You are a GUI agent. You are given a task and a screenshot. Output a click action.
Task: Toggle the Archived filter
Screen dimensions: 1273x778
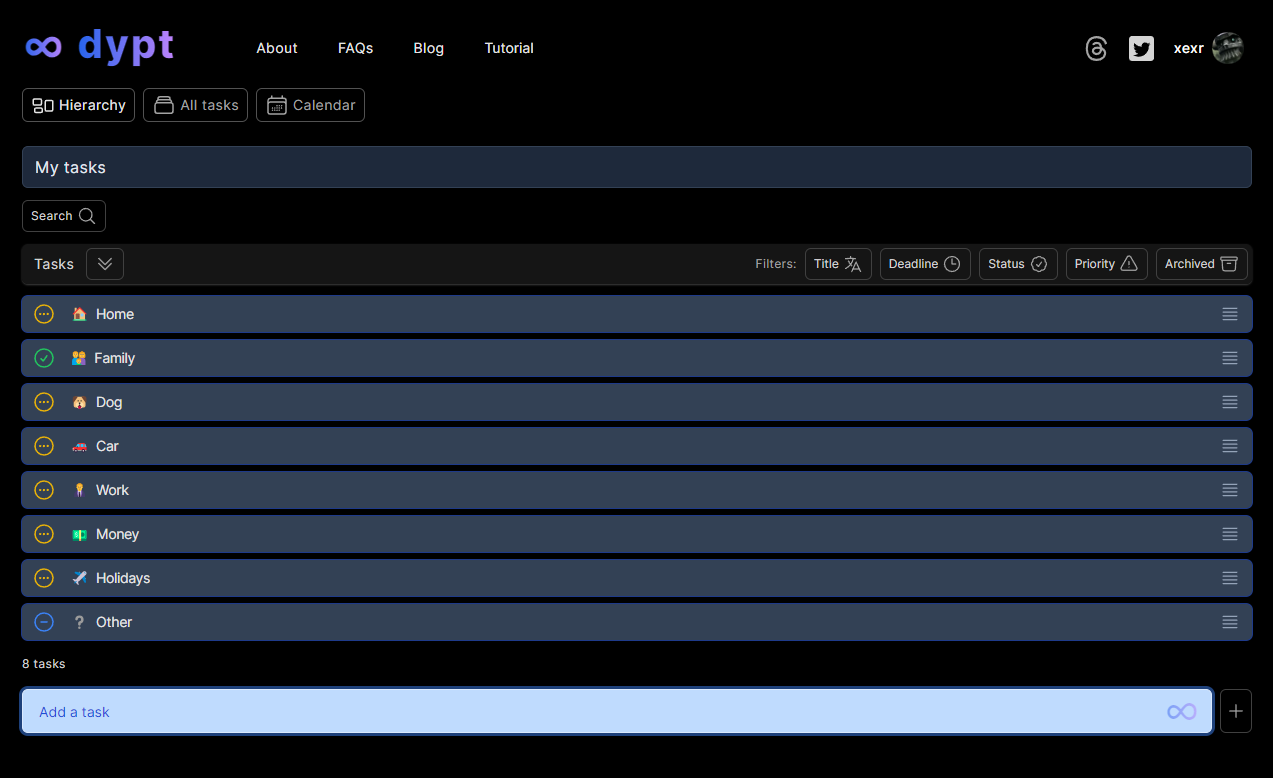(1201, 264)
